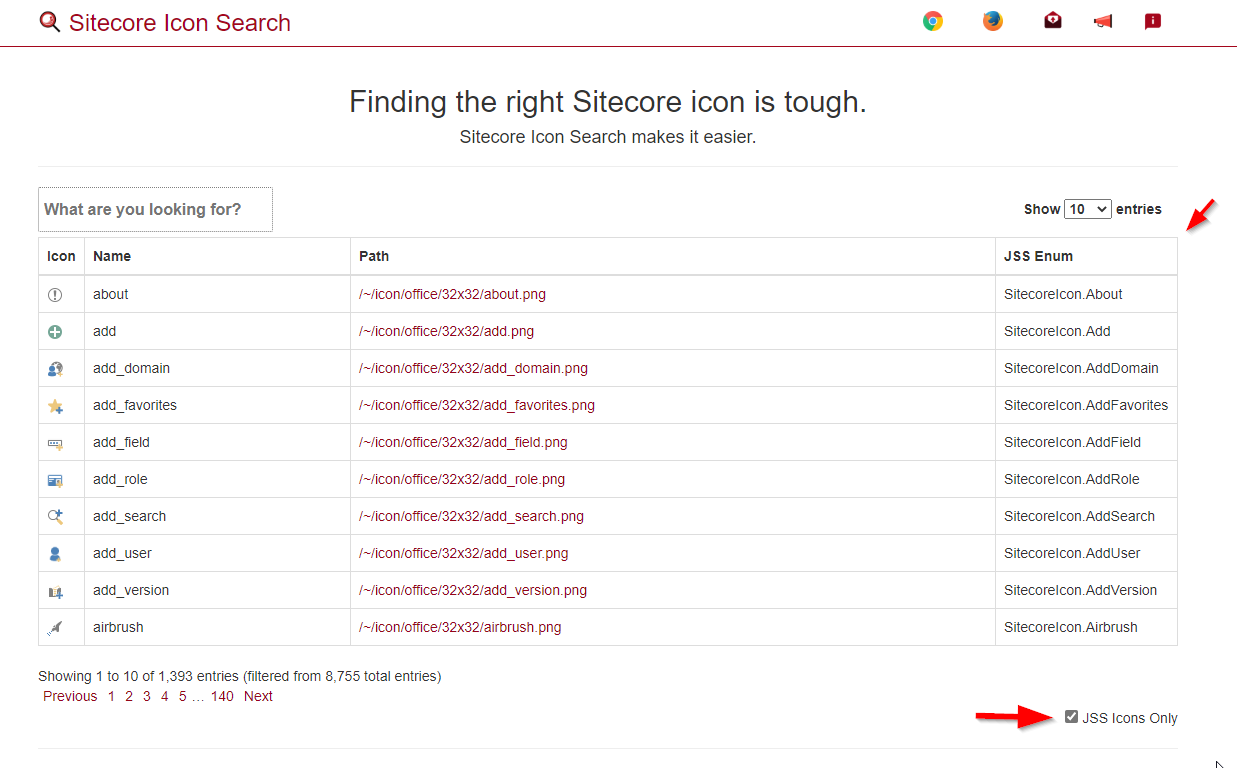Click the add_user person icon

tap(55, 554)
